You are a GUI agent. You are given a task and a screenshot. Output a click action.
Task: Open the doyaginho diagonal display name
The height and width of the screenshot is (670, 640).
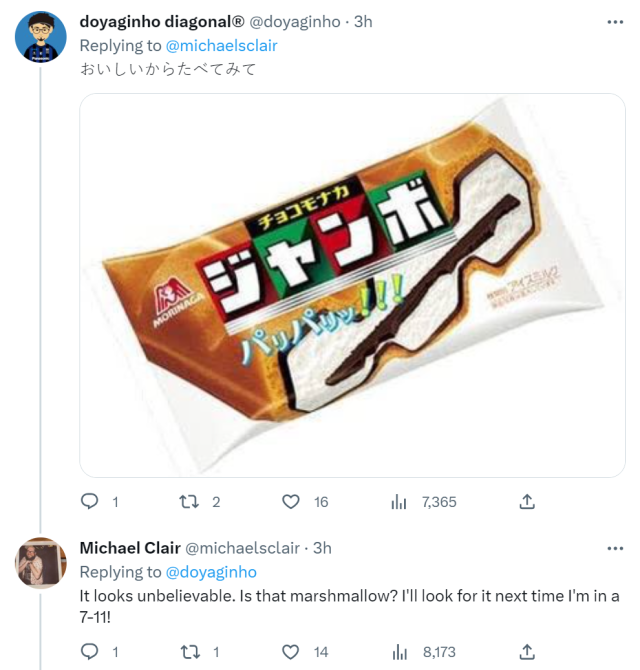pyautogui.click(x=160, y=22)
